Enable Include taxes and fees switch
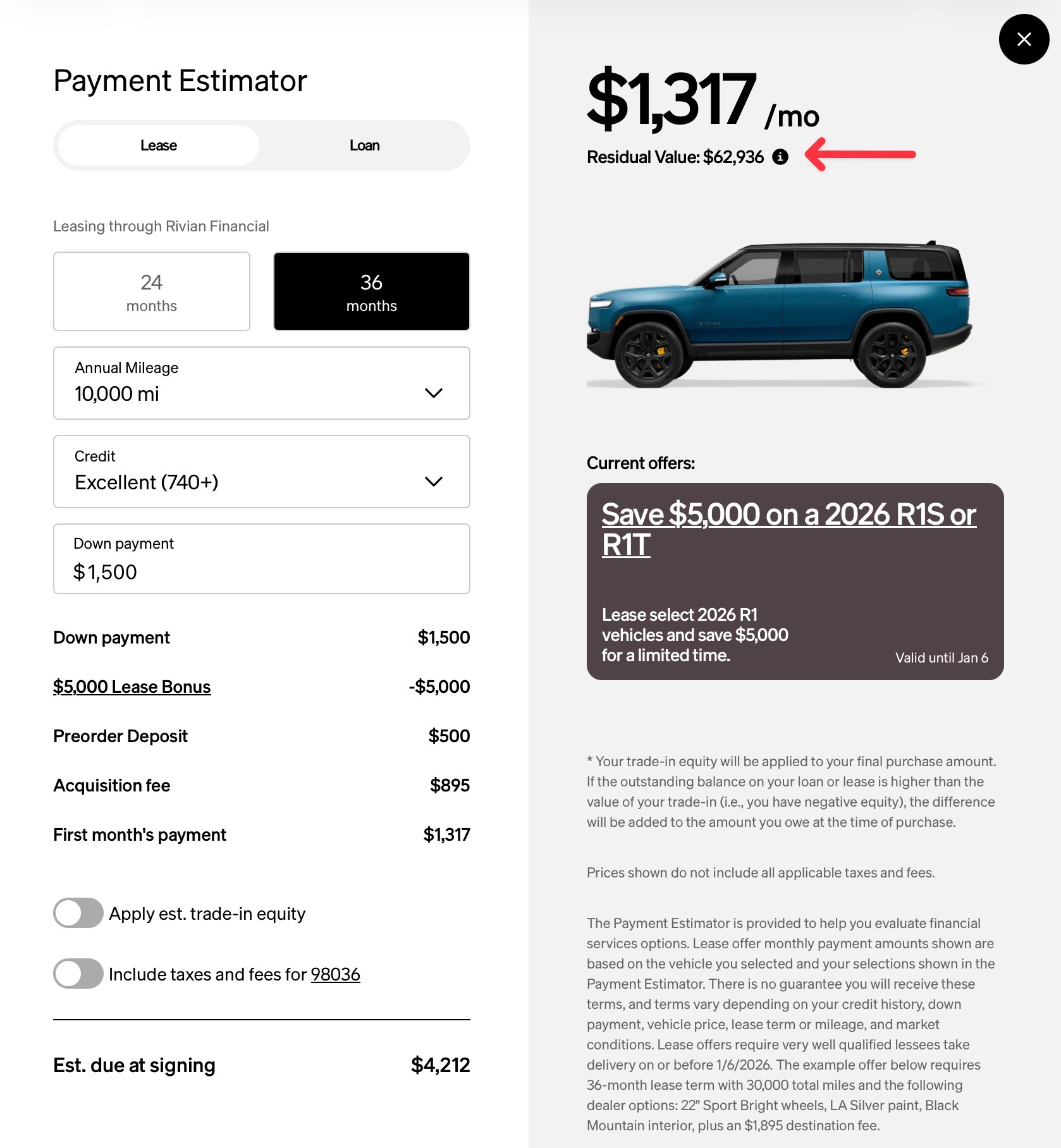 [78, 974]
